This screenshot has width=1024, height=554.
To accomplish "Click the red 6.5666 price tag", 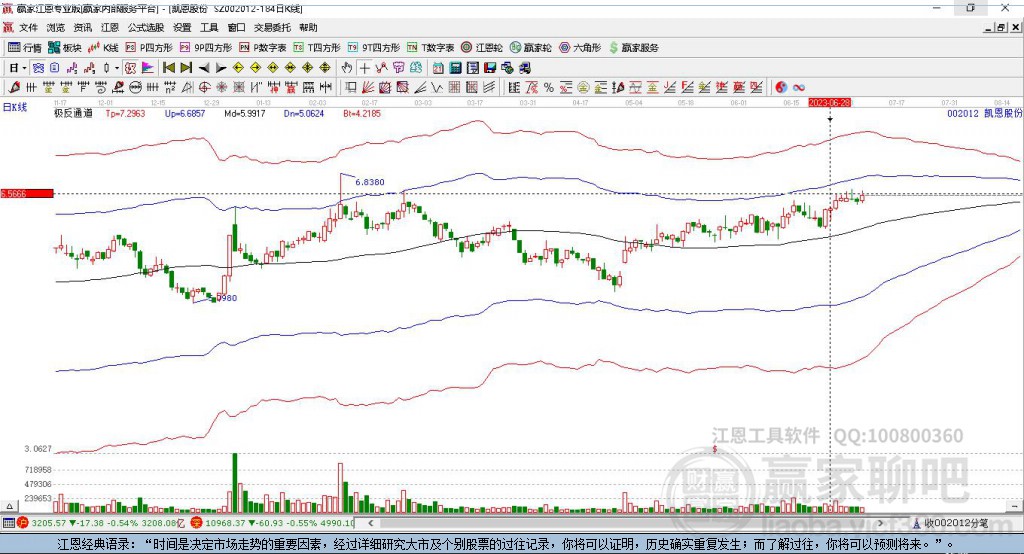I will coord(27,193).
